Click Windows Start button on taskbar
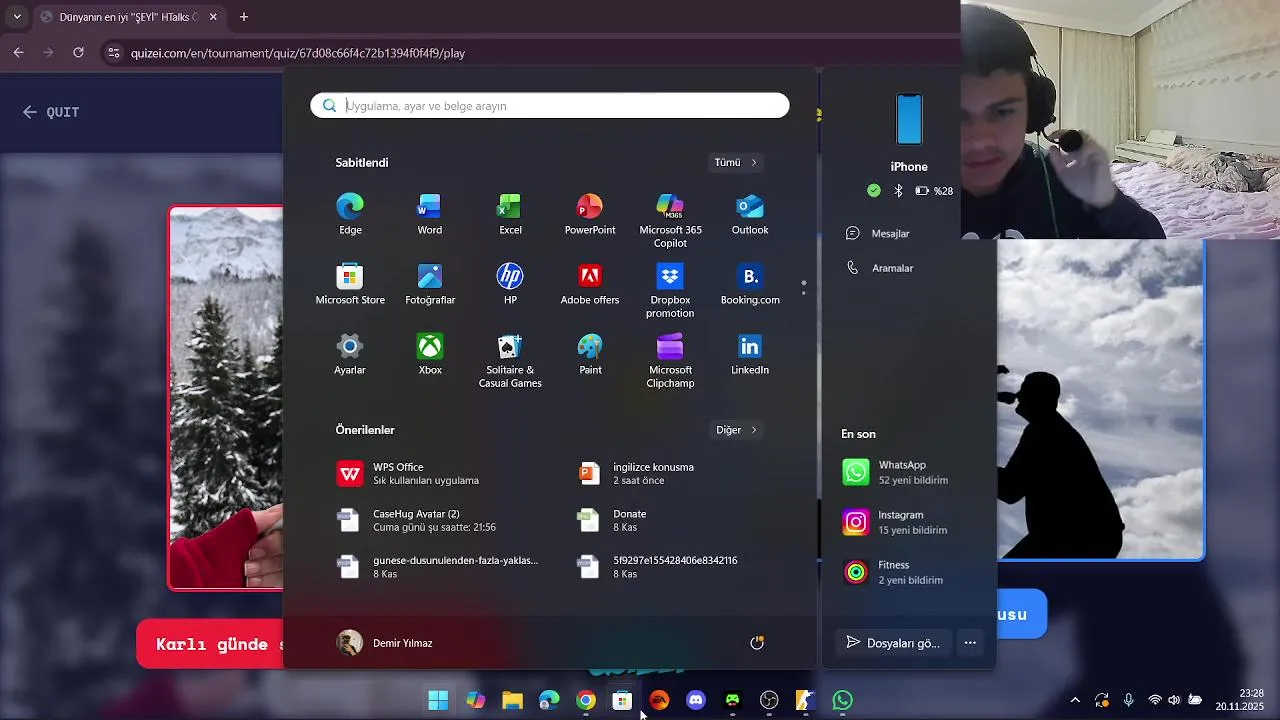The image size is (1280, 720). point(438,700)
